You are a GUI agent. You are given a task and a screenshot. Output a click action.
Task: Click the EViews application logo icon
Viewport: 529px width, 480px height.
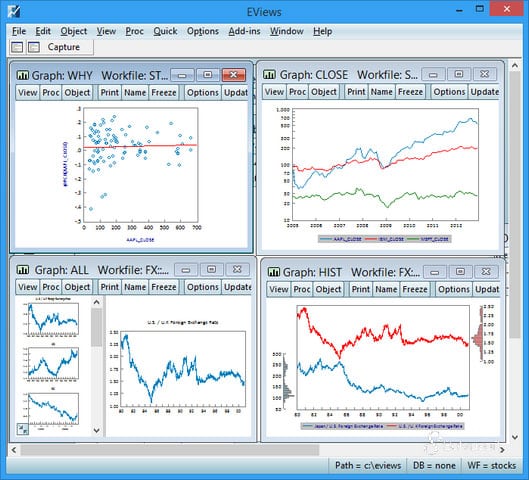point(13,11)
